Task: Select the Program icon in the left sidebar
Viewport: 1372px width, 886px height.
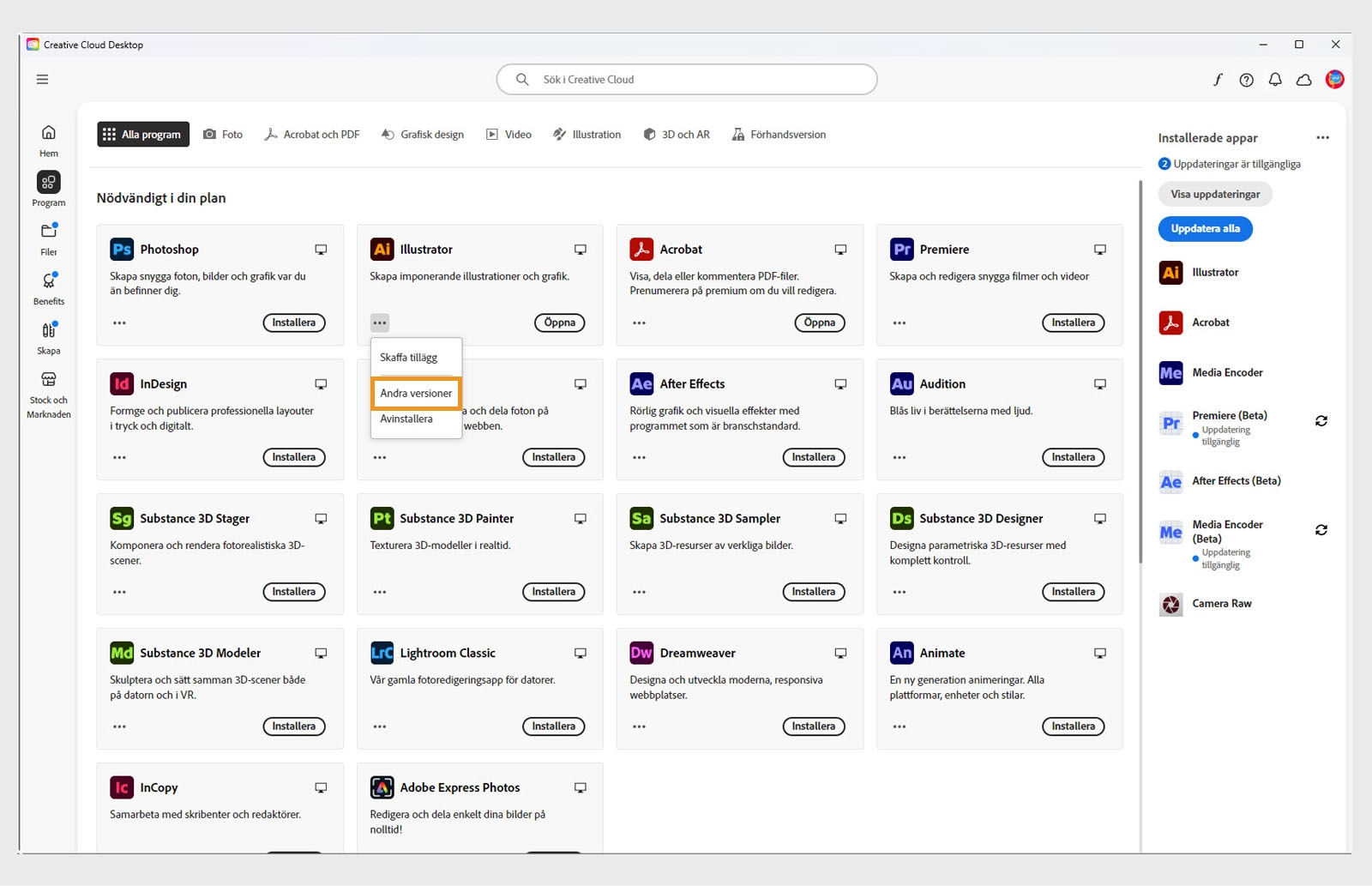Action: pos(48,189)
